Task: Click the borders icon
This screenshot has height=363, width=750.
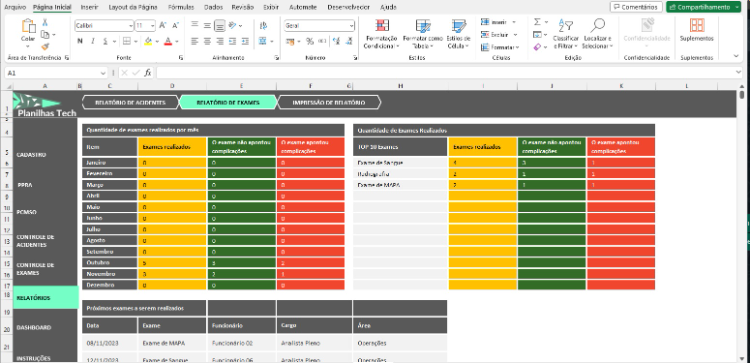Action: click(x=127, y=42)
